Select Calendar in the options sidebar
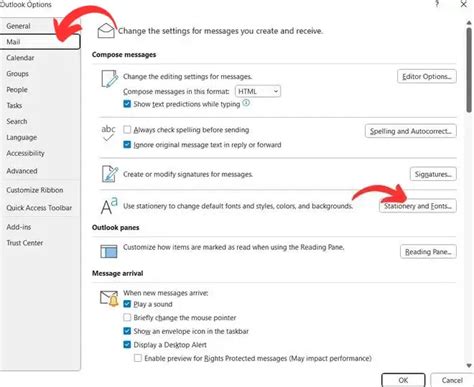The image size is (474, 387). point(20,58)
